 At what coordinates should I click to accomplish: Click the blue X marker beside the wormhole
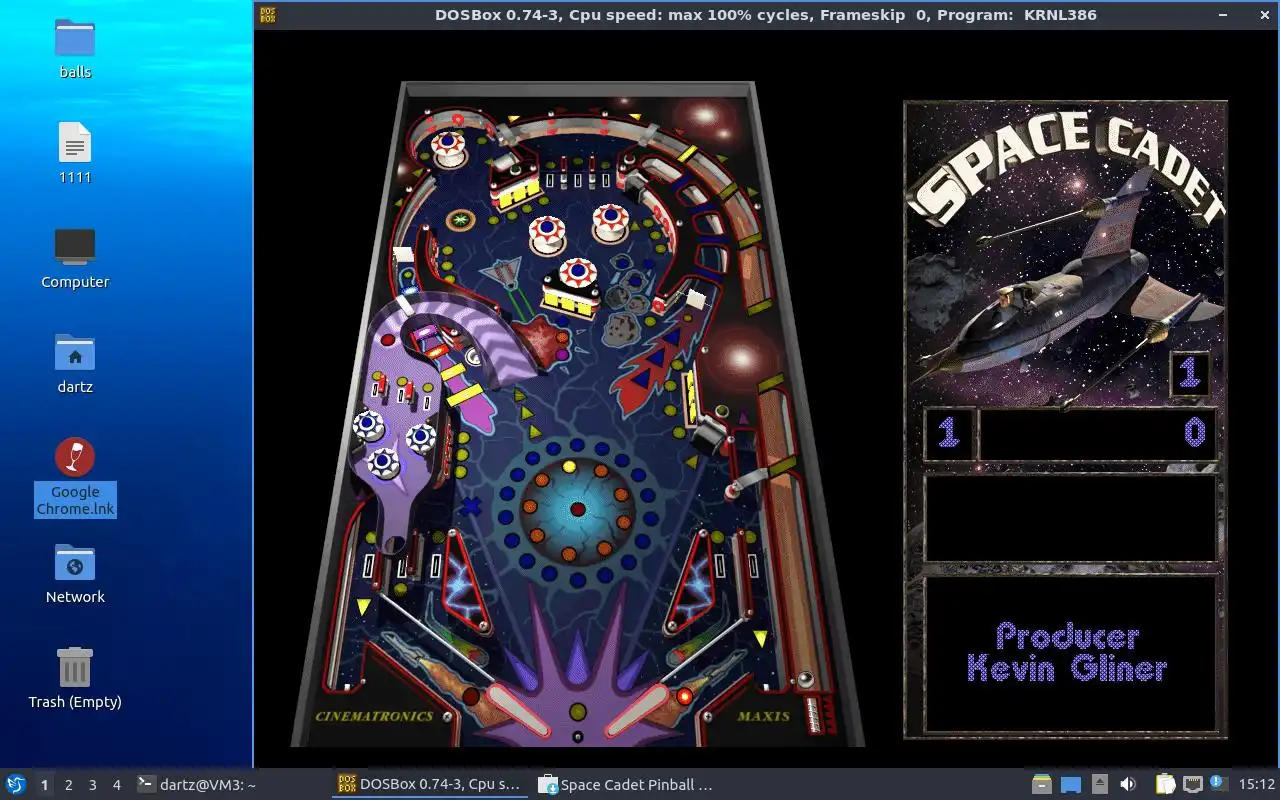tap(471, 507)
